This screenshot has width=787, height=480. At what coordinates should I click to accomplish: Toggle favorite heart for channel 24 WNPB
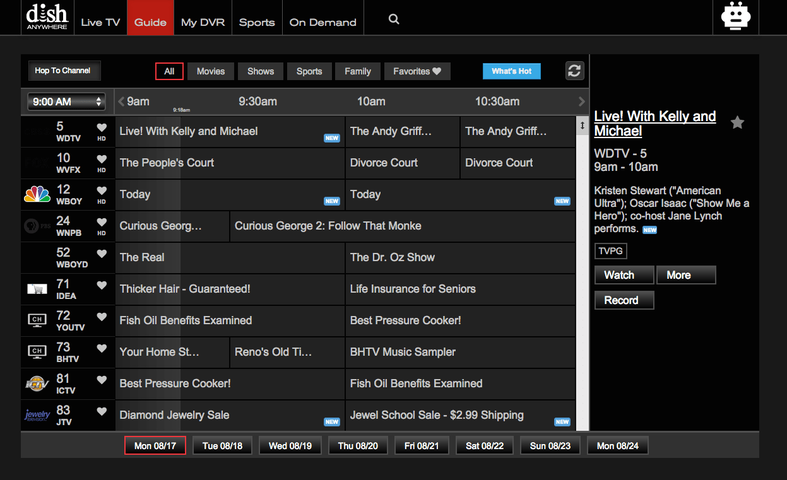point(101,222)
